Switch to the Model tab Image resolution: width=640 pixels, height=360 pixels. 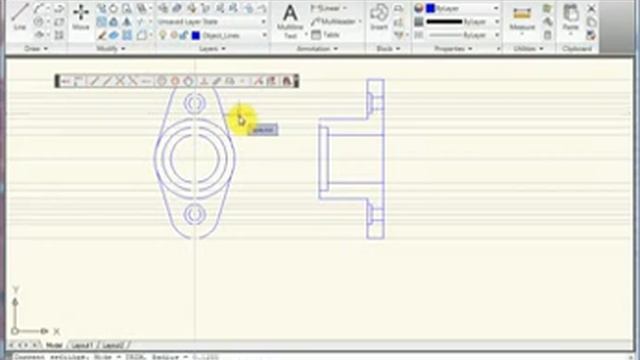click(54, 345)
